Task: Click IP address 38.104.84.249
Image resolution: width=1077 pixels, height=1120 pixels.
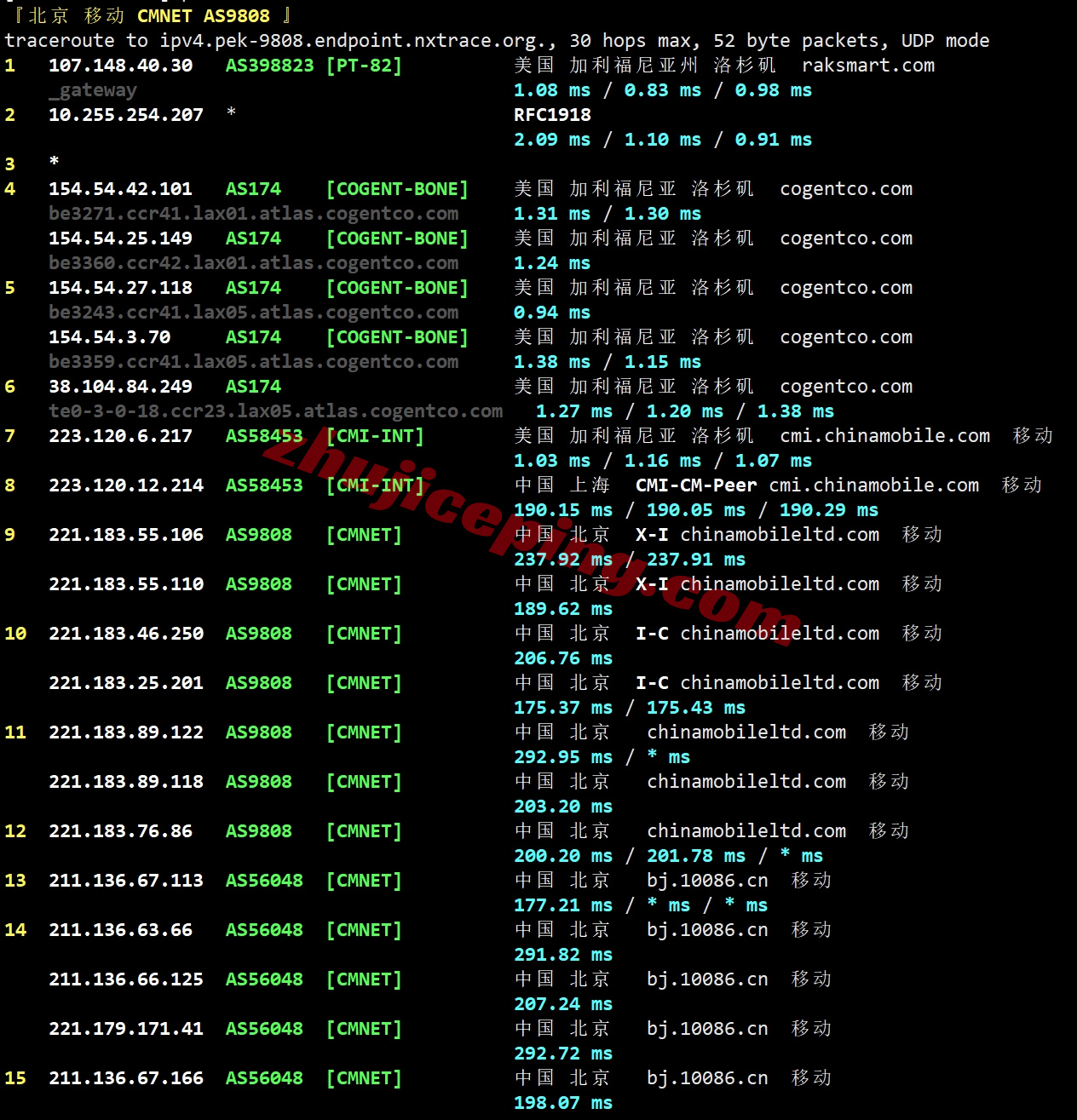Action: coord(121,387)
